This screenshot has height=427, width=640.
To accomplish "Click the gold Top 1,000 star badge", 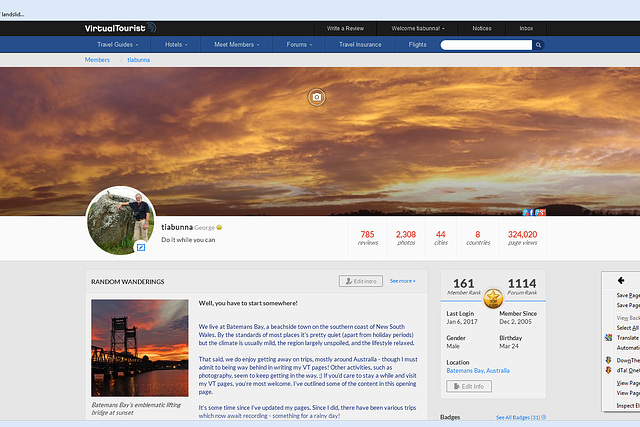I will [x=493, y=298].
